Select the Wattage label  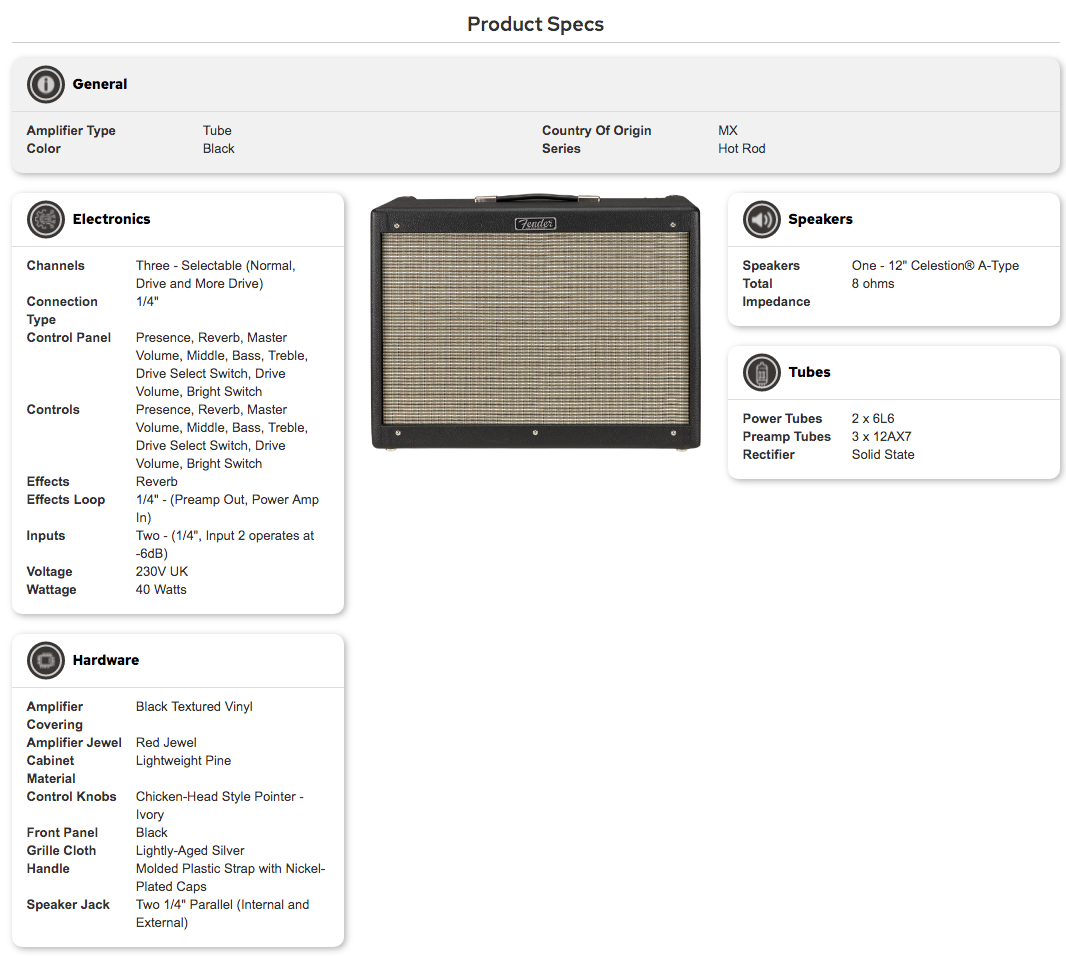pos(52,590)
